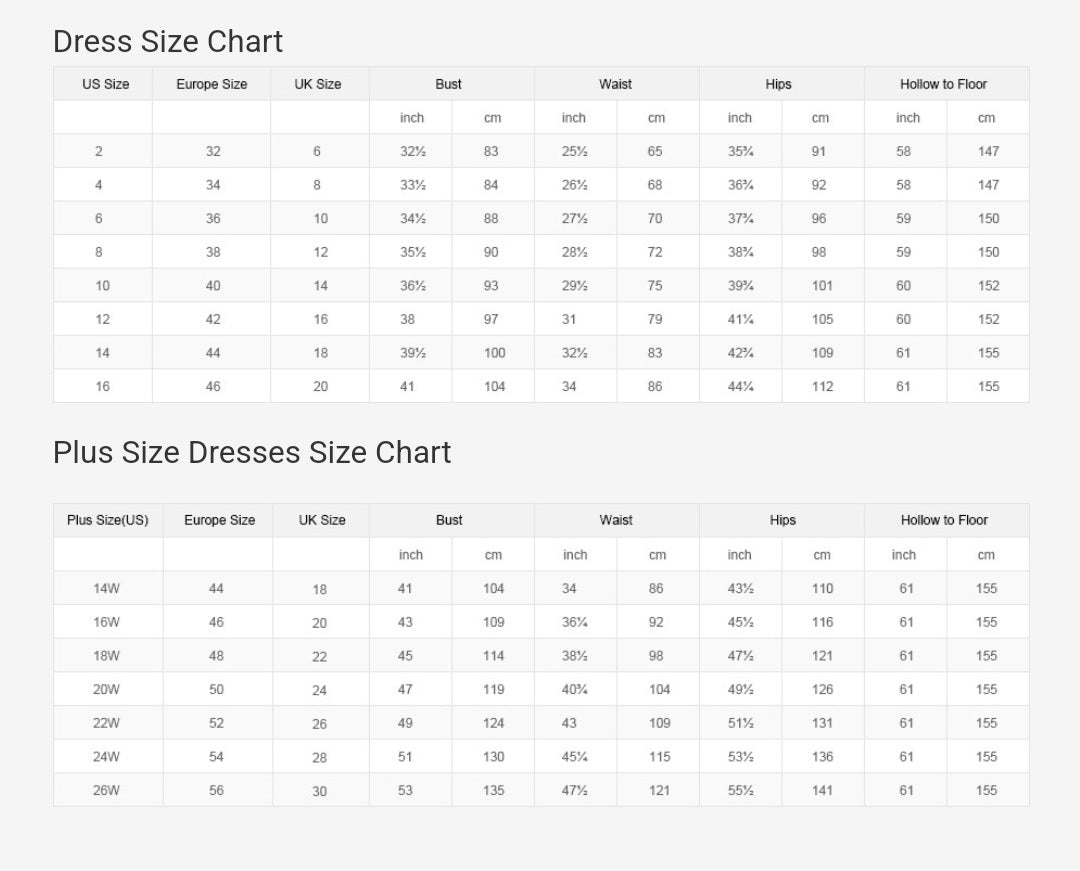Viewport: 1080px width, 871px height.
Task: Select the 'US Size' column header
Action: (x=105, y=84)
